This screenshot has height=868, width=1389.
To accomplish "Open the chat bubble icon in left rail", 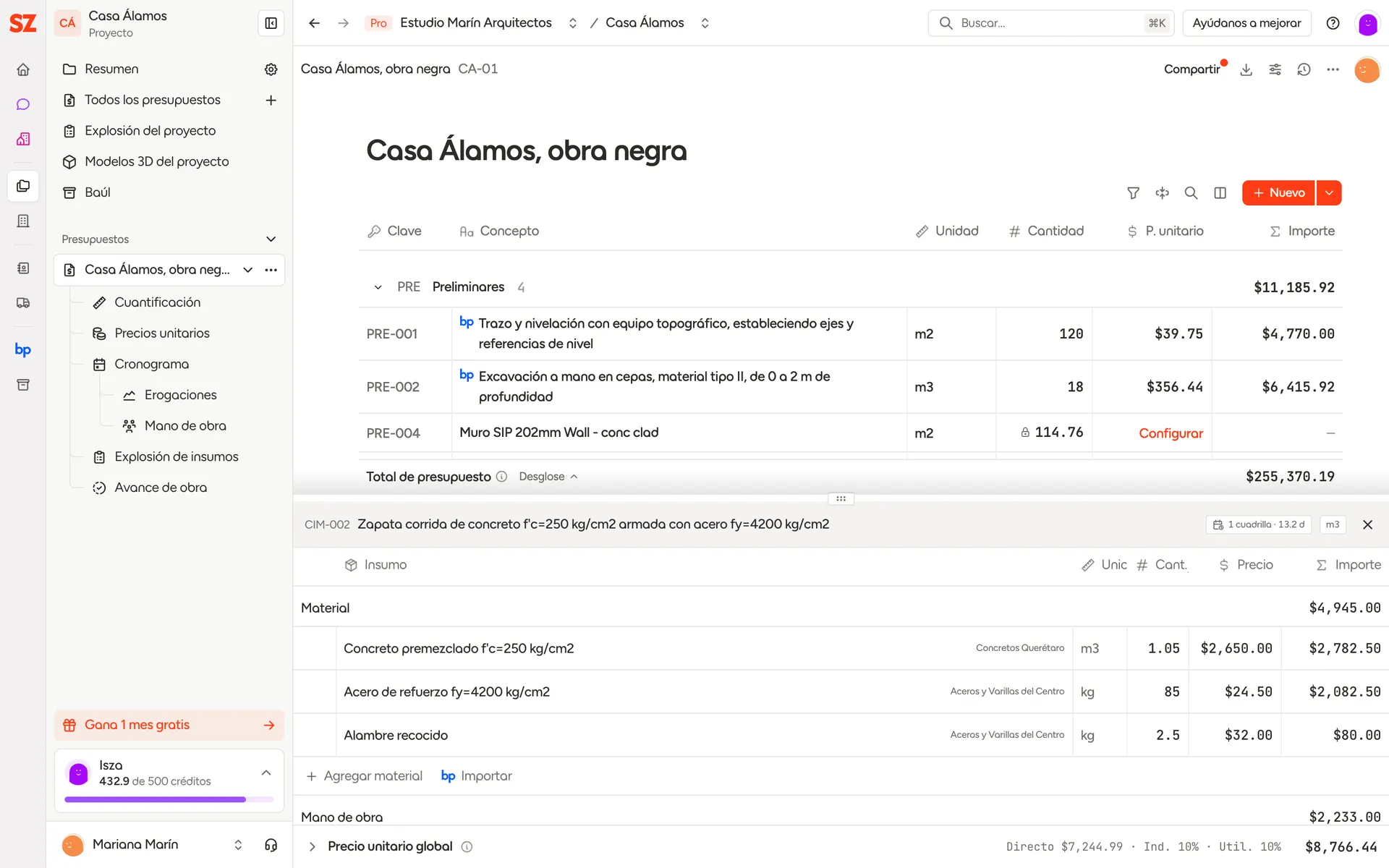I will (23, 104).
